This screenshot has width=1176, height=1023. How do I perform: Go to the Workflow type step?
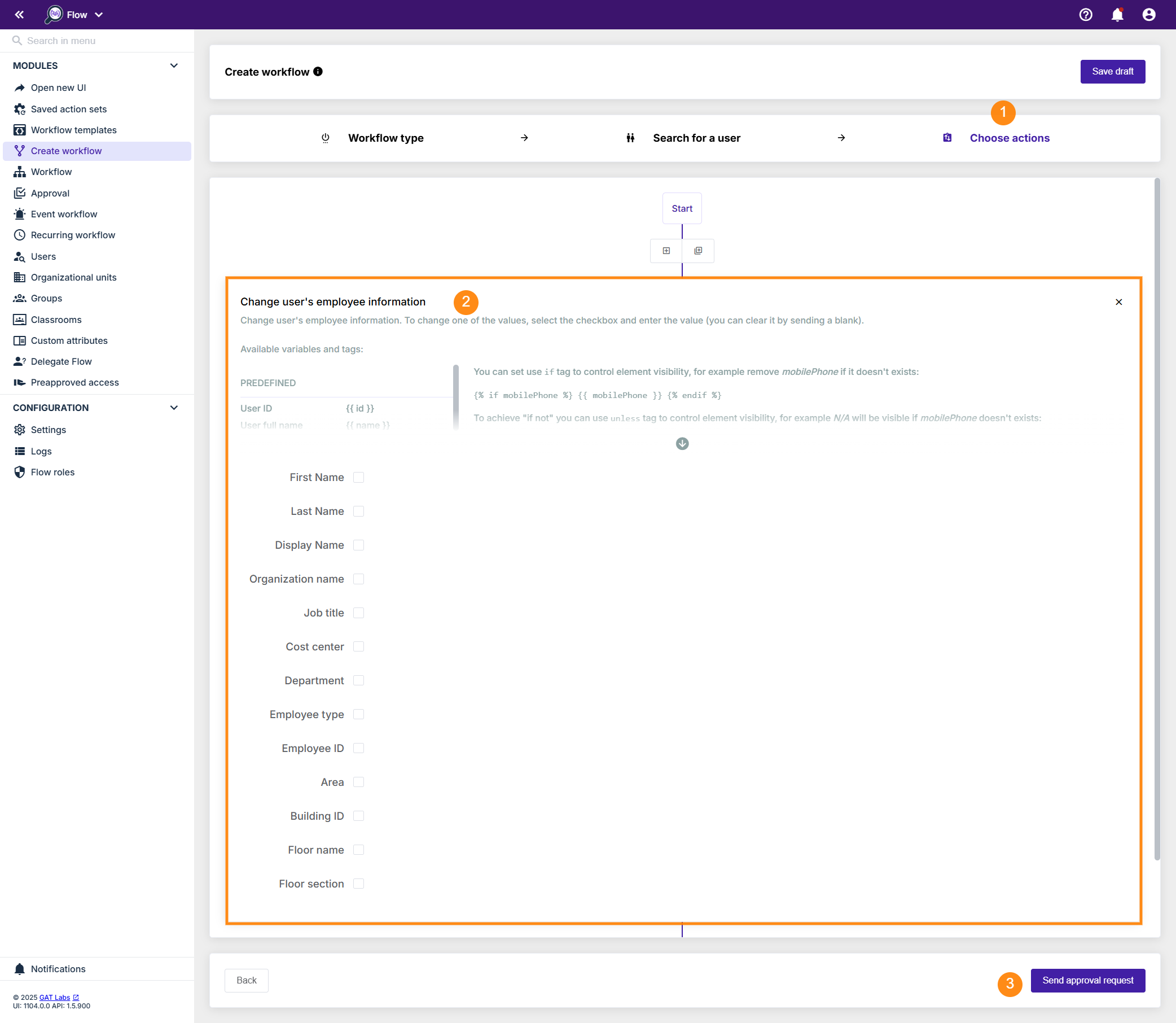(x=386, y=138)
